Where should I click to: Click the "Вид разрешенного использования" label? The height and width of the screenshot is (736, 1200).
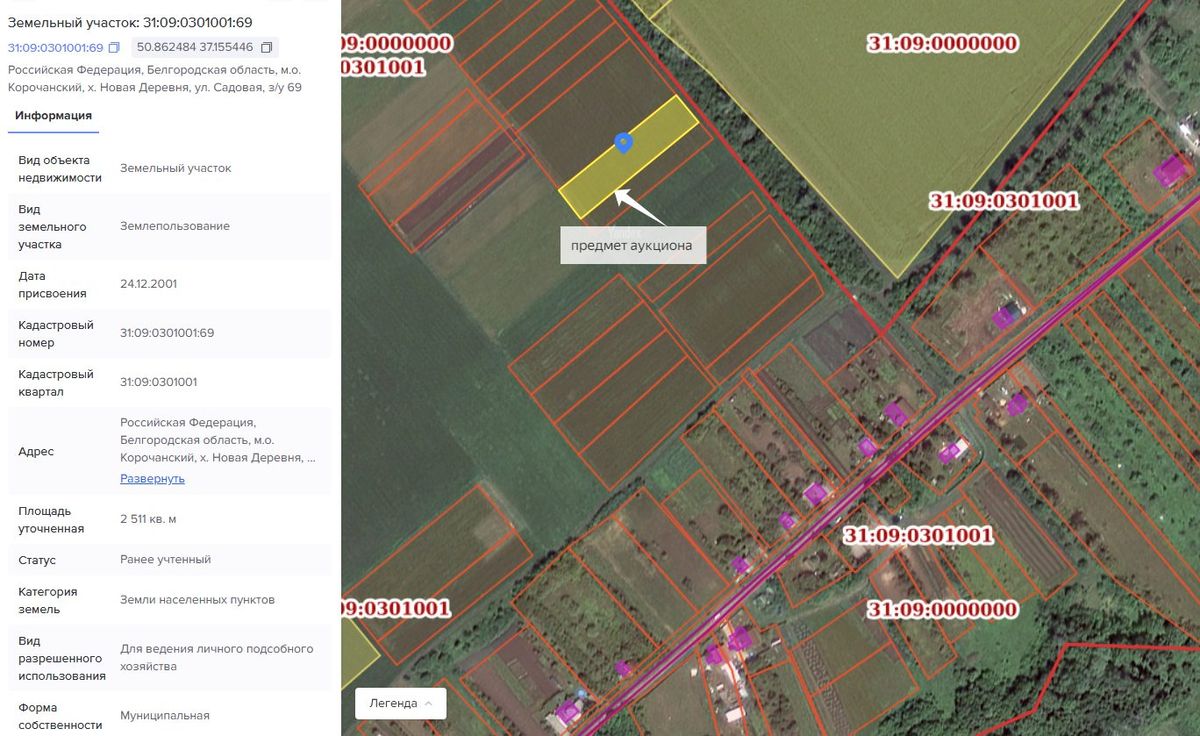click(62, 658)
